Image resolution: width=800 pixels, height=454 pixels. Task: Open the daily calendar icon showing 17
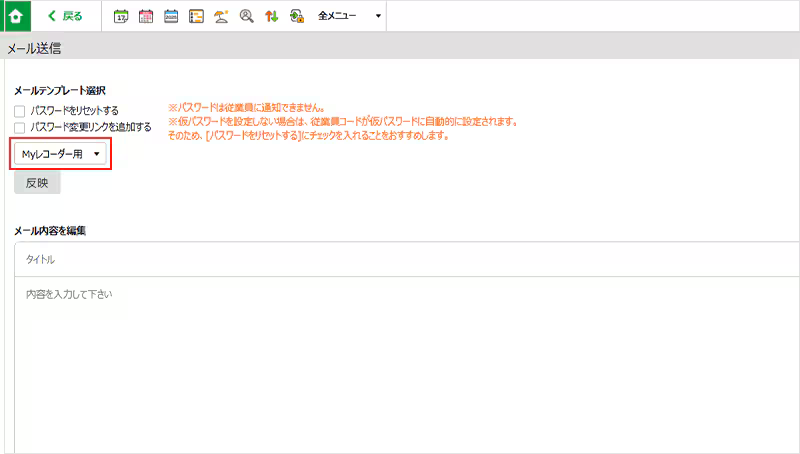pyautogui.click(x=121, y=16)
